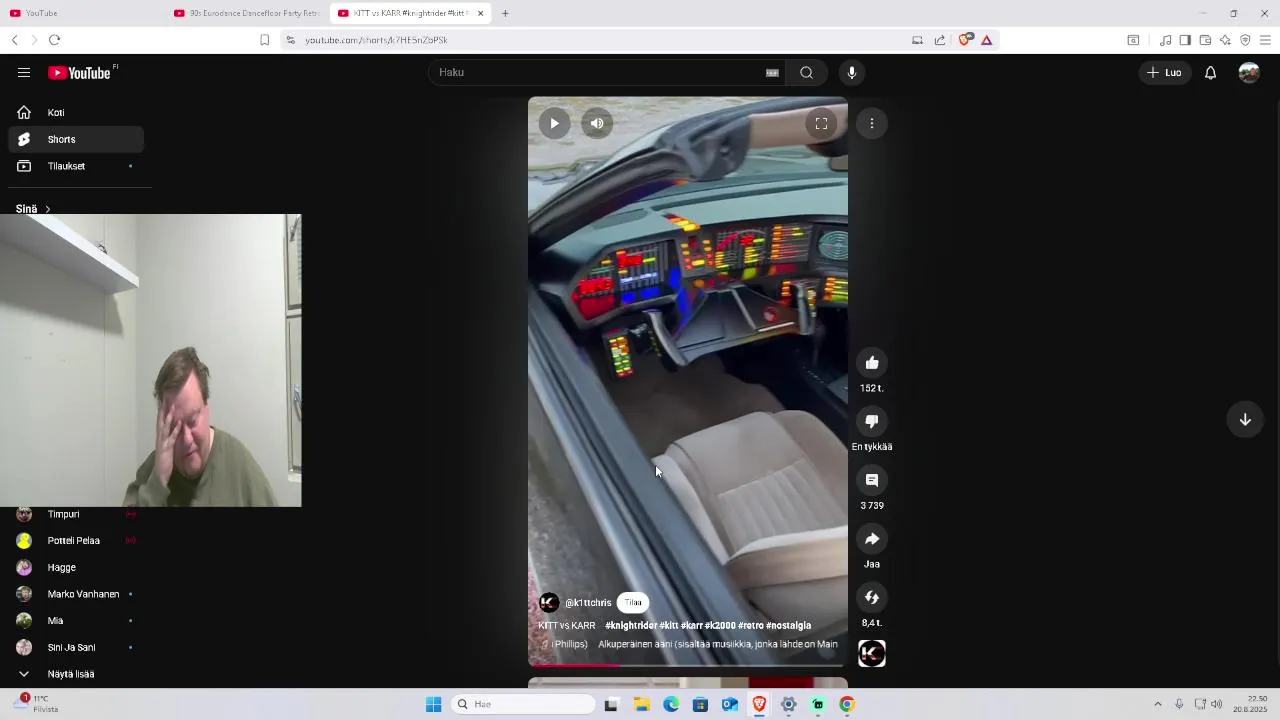Open the Short's three-dot options menu
This screenshot has height=720, width=1280.
click(x=872, y=124)
